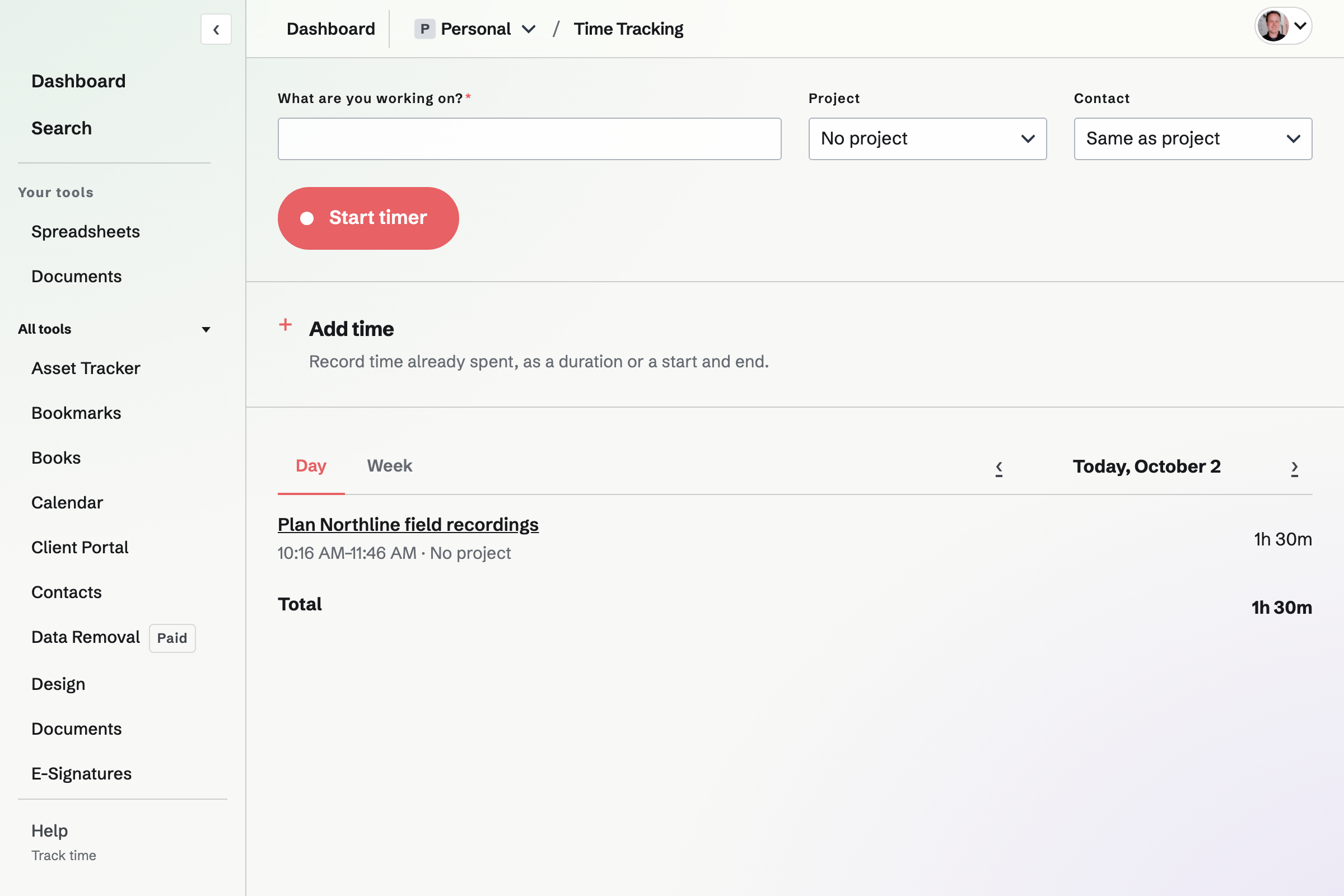The width and height of the screenshot is (1344, 896).
Task: Open Documents under All tools
Action: [x=77, y=729]
